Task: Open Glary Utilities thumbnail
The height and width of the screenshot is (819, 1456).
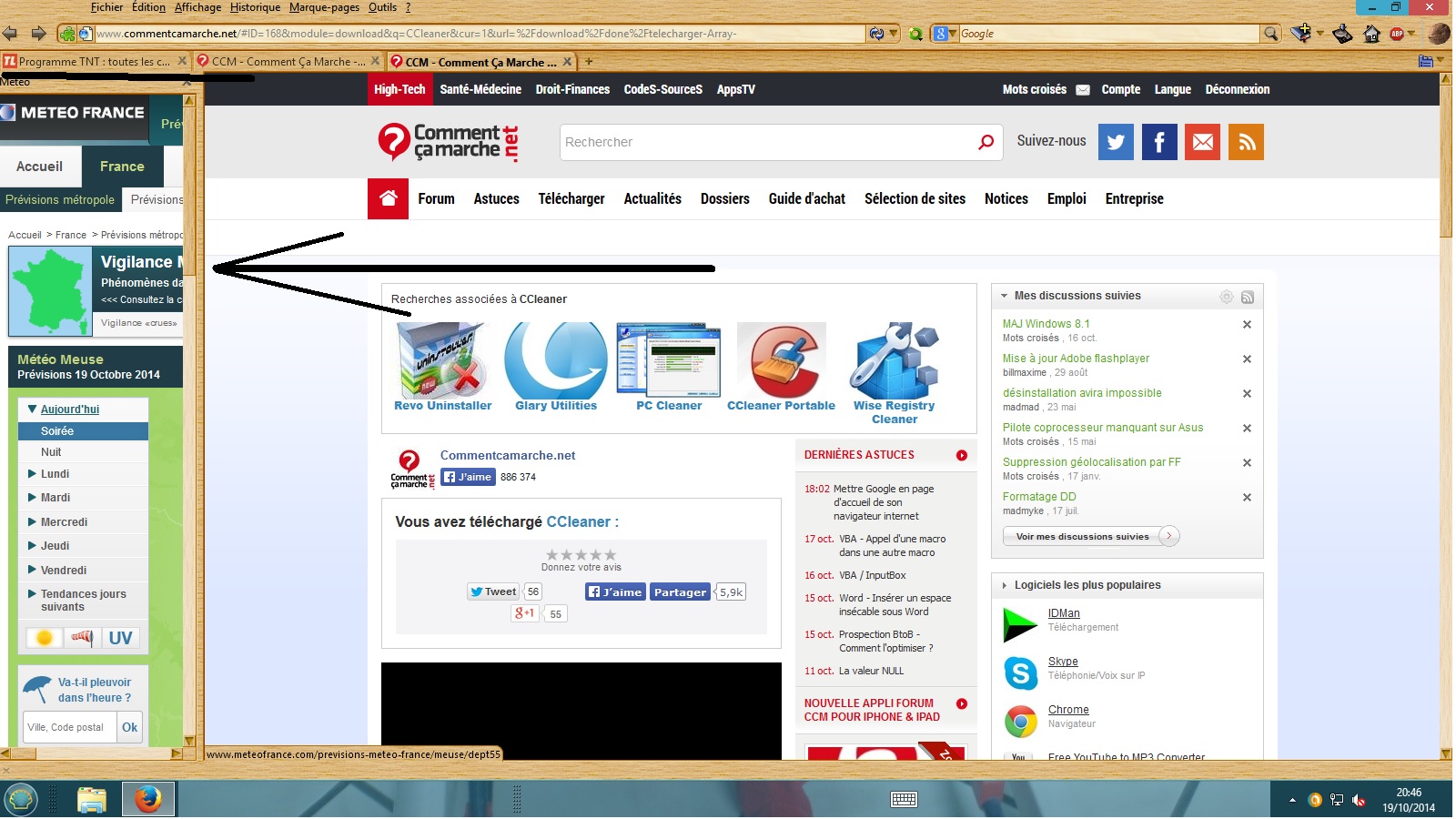Action: pos(556,360)
